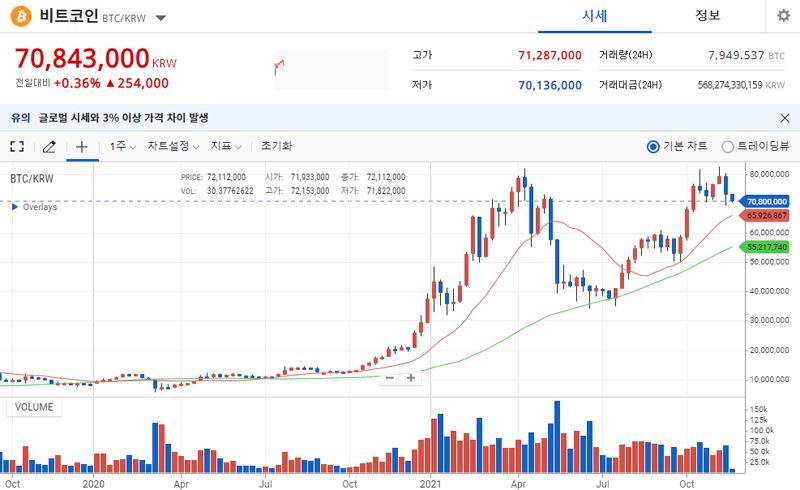Click the 비트코인 coin name heading
The width and height of the screenshot is (800, 490).
pos(69,16)
